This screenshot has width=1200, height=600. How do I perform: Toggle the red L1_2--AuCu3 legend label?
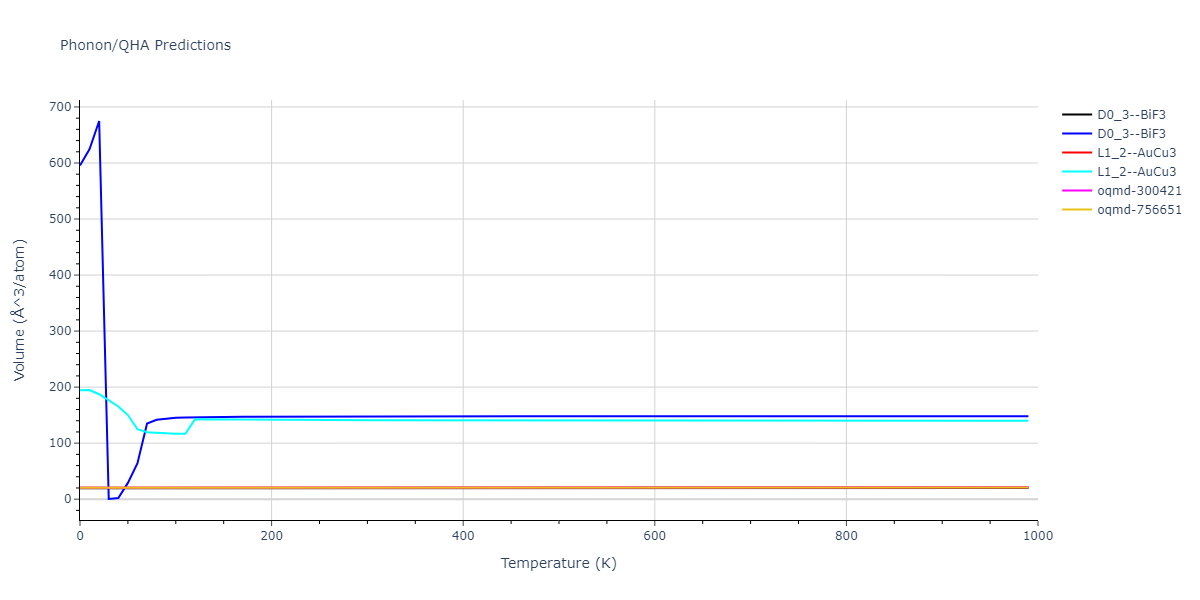(x=1136, y=153)
